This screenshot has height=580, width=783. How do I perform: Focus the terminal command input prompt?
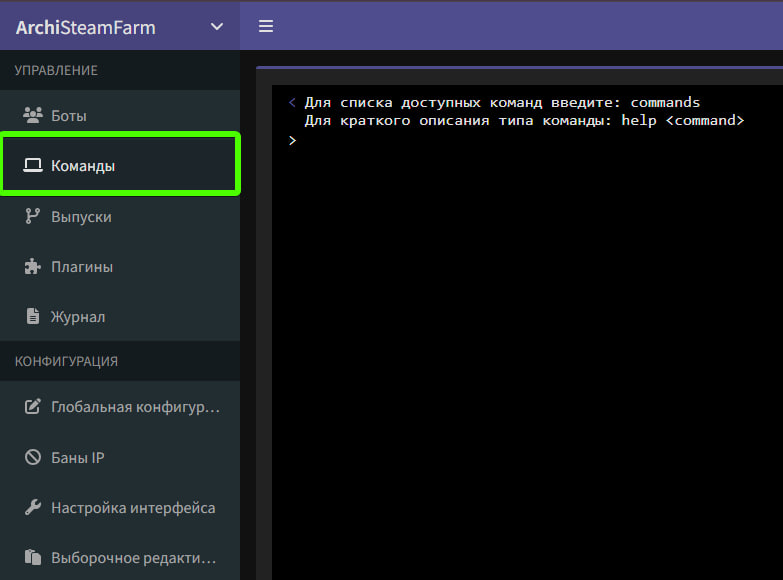(500, 142)
